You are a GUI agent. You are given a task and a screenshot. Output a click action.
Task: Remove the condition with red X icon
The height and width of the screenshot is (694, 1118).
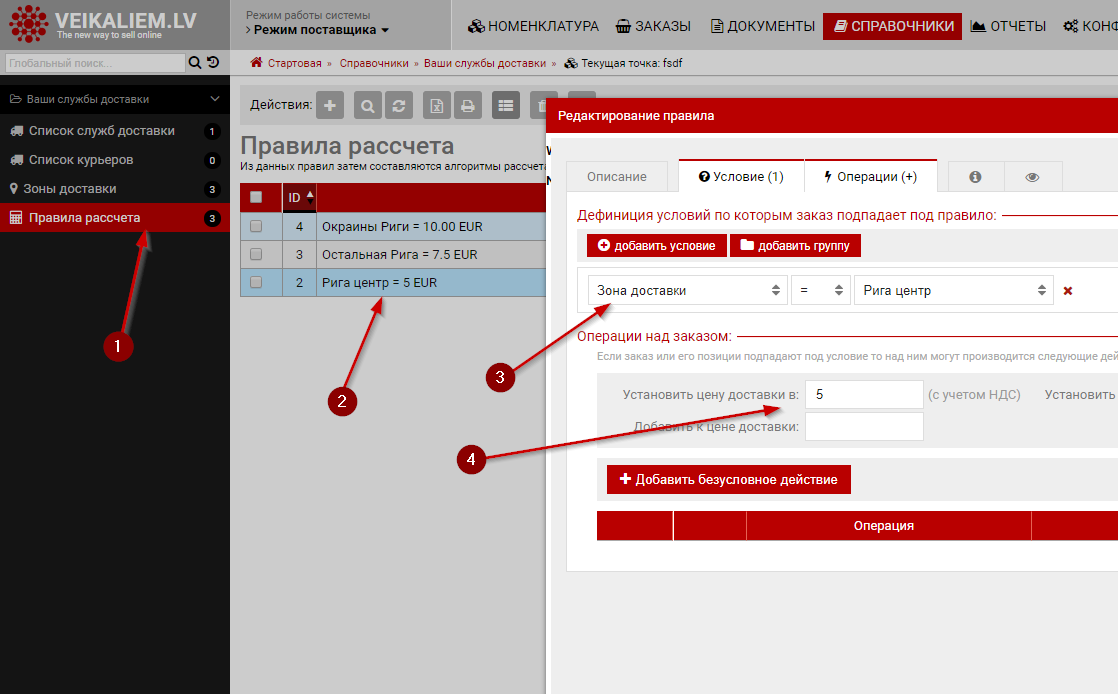[x=1068, y=291]
